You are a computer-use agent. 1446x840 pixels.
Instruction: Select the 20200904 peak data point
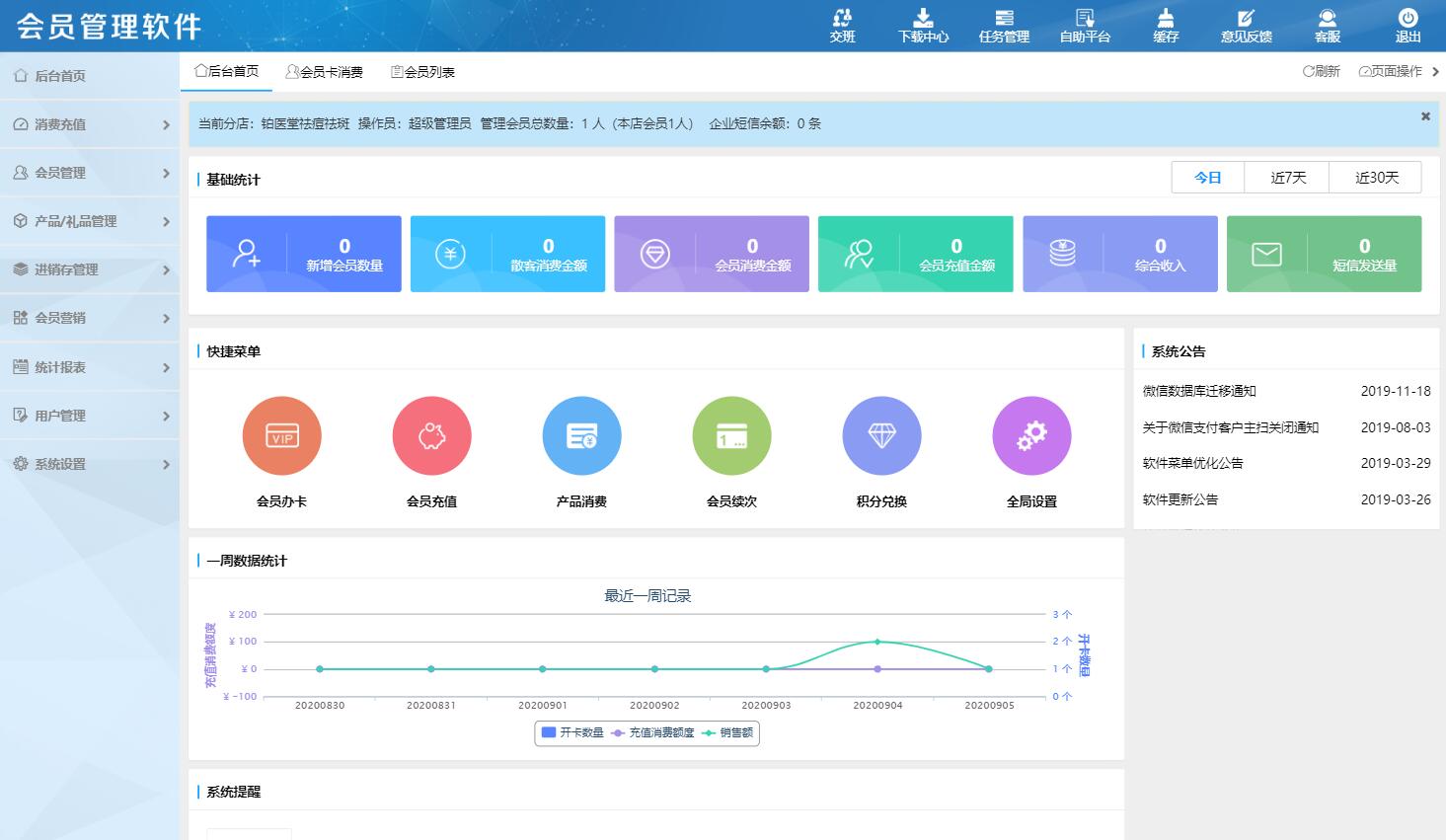[x=877, y=642]
